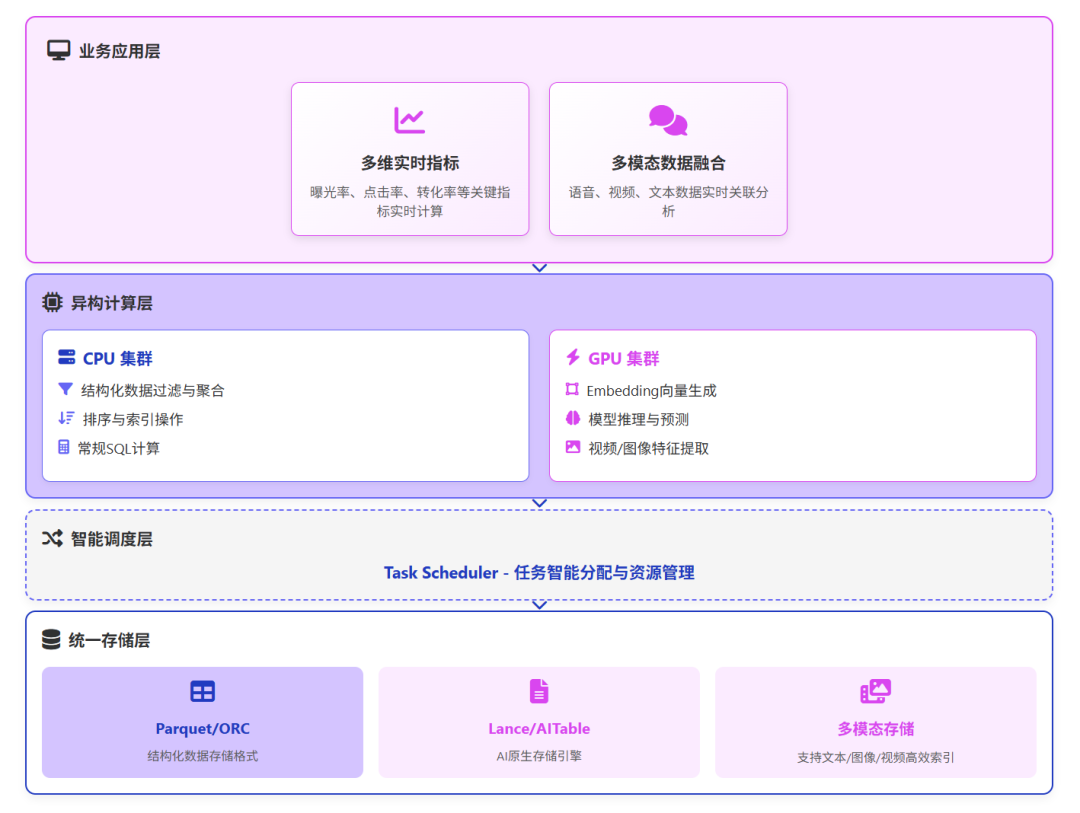Viewport: 1080px width, 813px height.
Task: Click the document icon on Lance/AITable card
Action: point(539,690)
